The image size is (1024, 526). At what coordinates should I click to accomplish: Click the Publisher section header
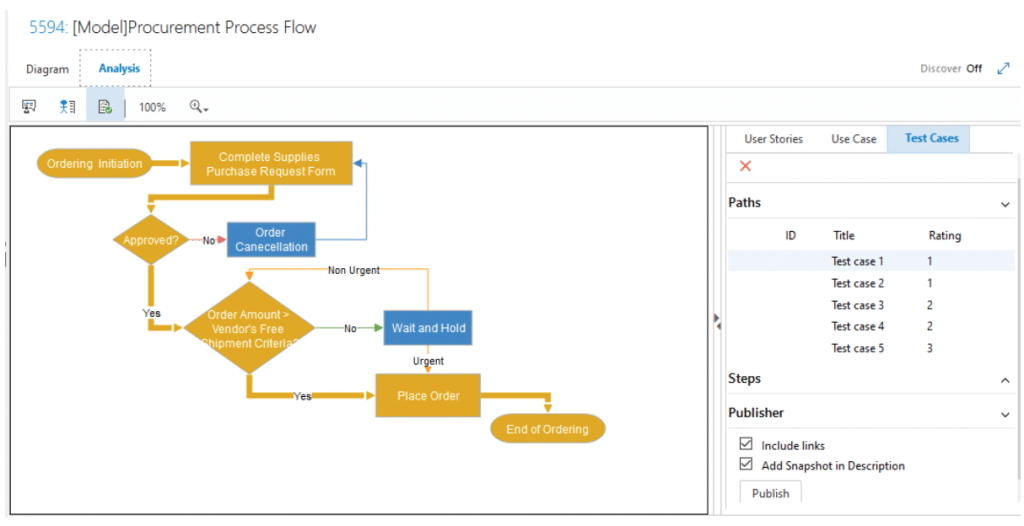coord(756,413)
